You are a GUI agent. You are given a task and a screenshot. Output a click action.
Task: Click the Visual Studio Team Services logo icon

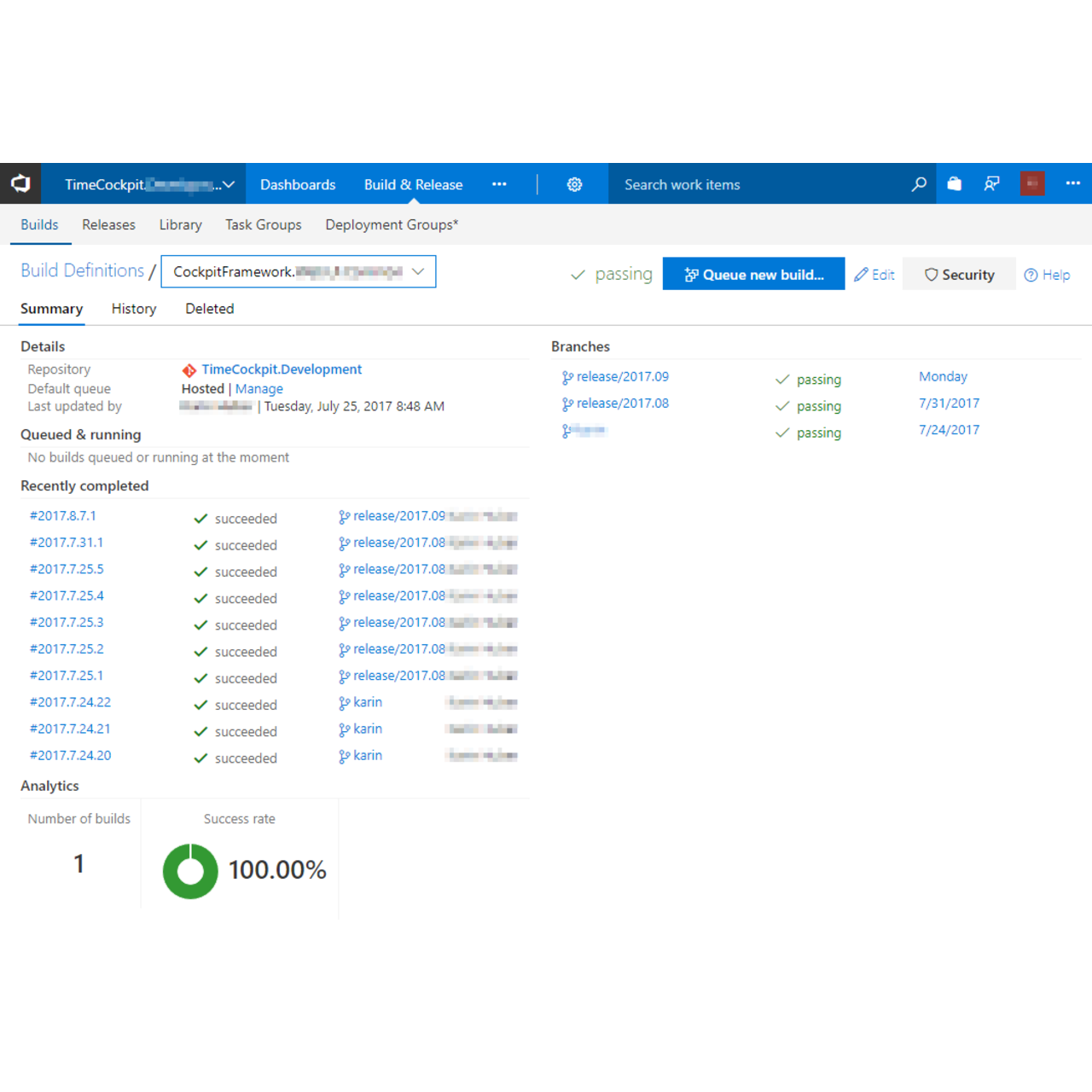click(20, 183)
